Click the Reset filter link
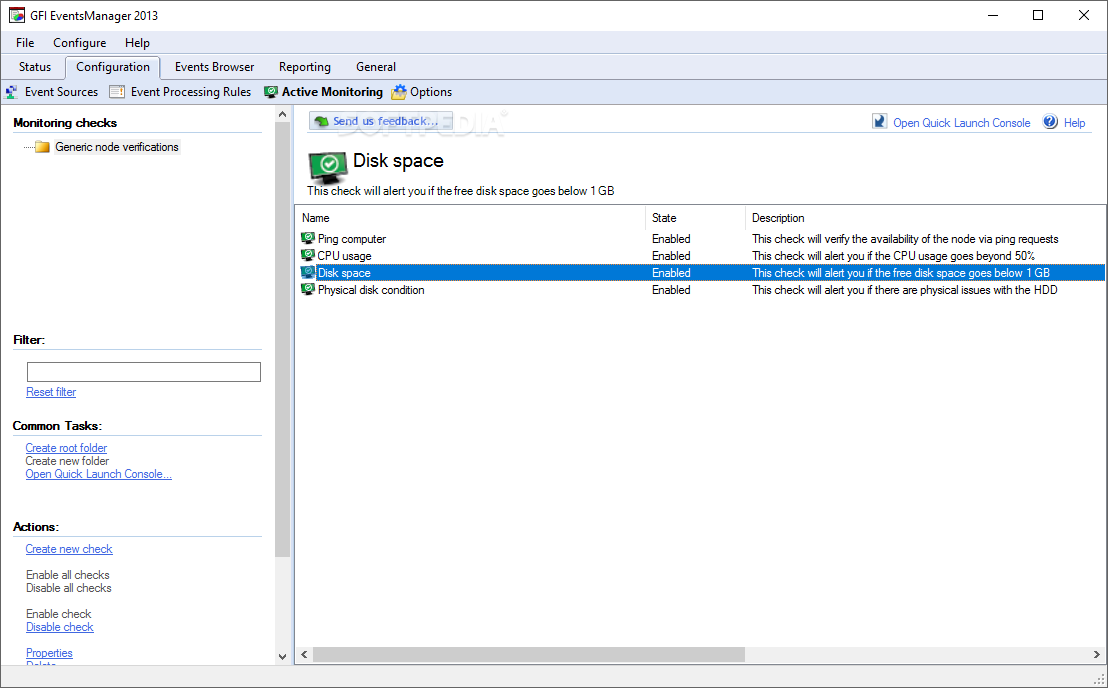 point(51,392)
